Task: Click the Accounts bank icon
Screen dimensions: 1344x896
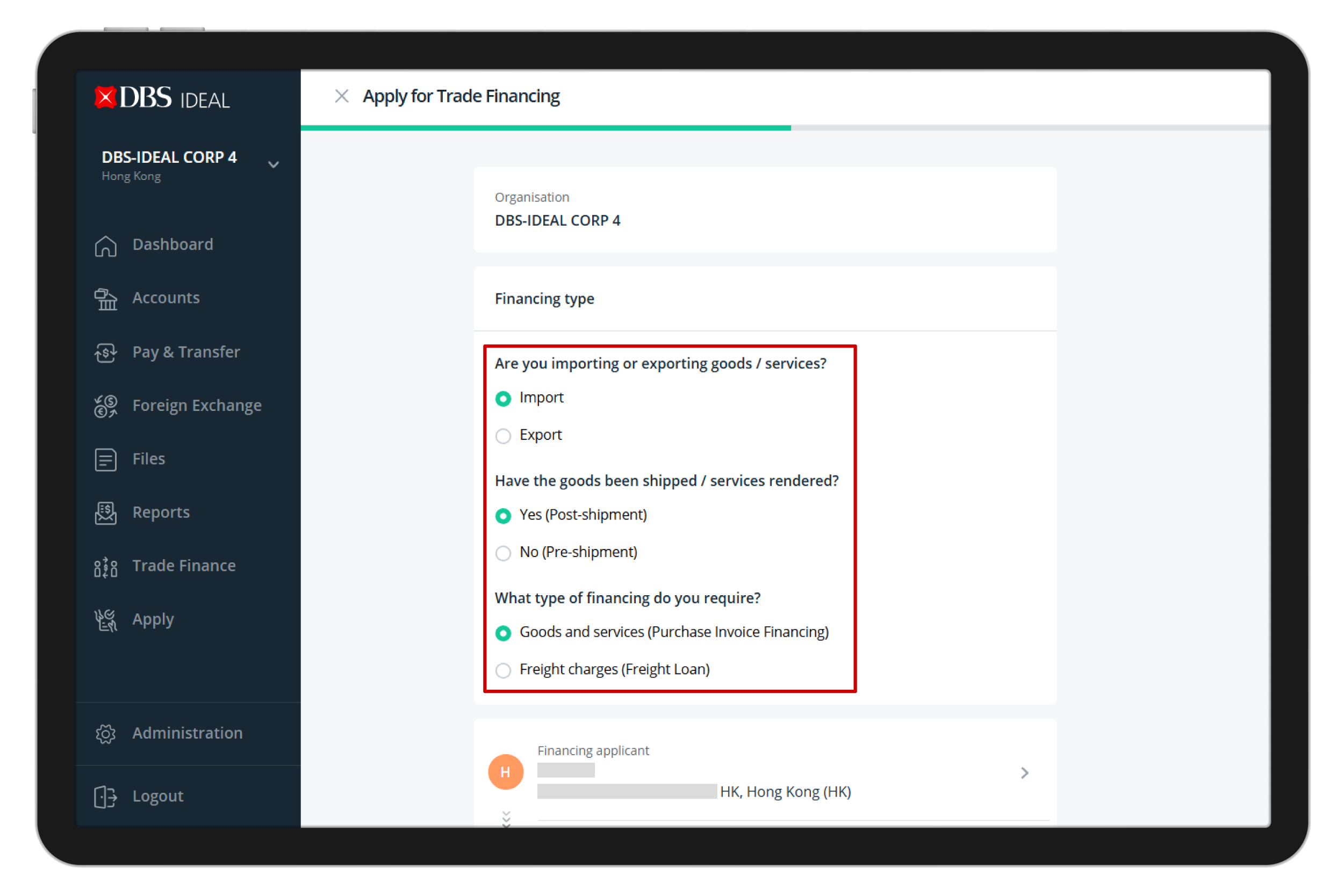Action: pyautogui.click(x=106, y=299)
